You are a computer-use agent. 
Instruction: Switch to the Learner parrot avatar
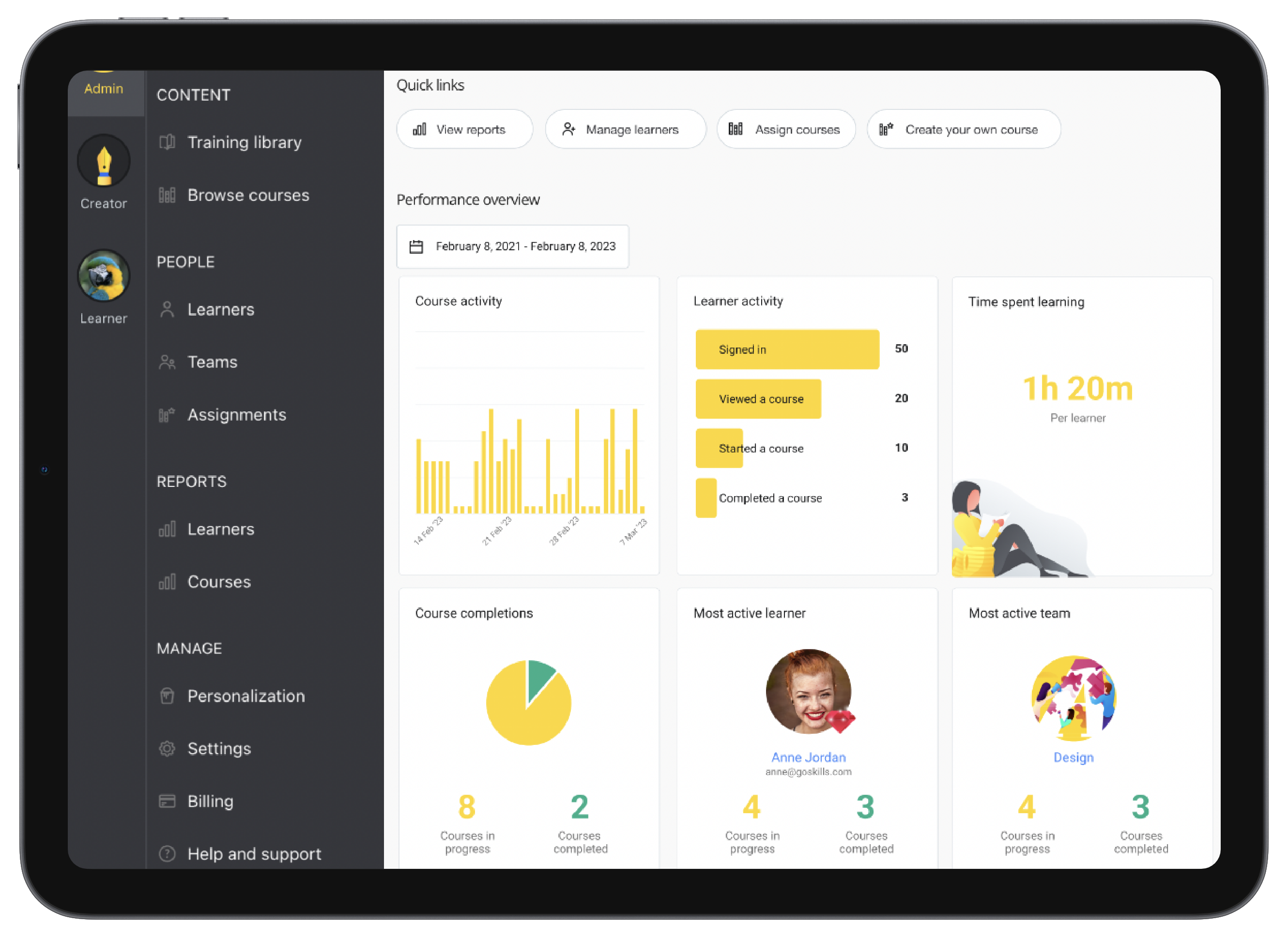(104, 276)
